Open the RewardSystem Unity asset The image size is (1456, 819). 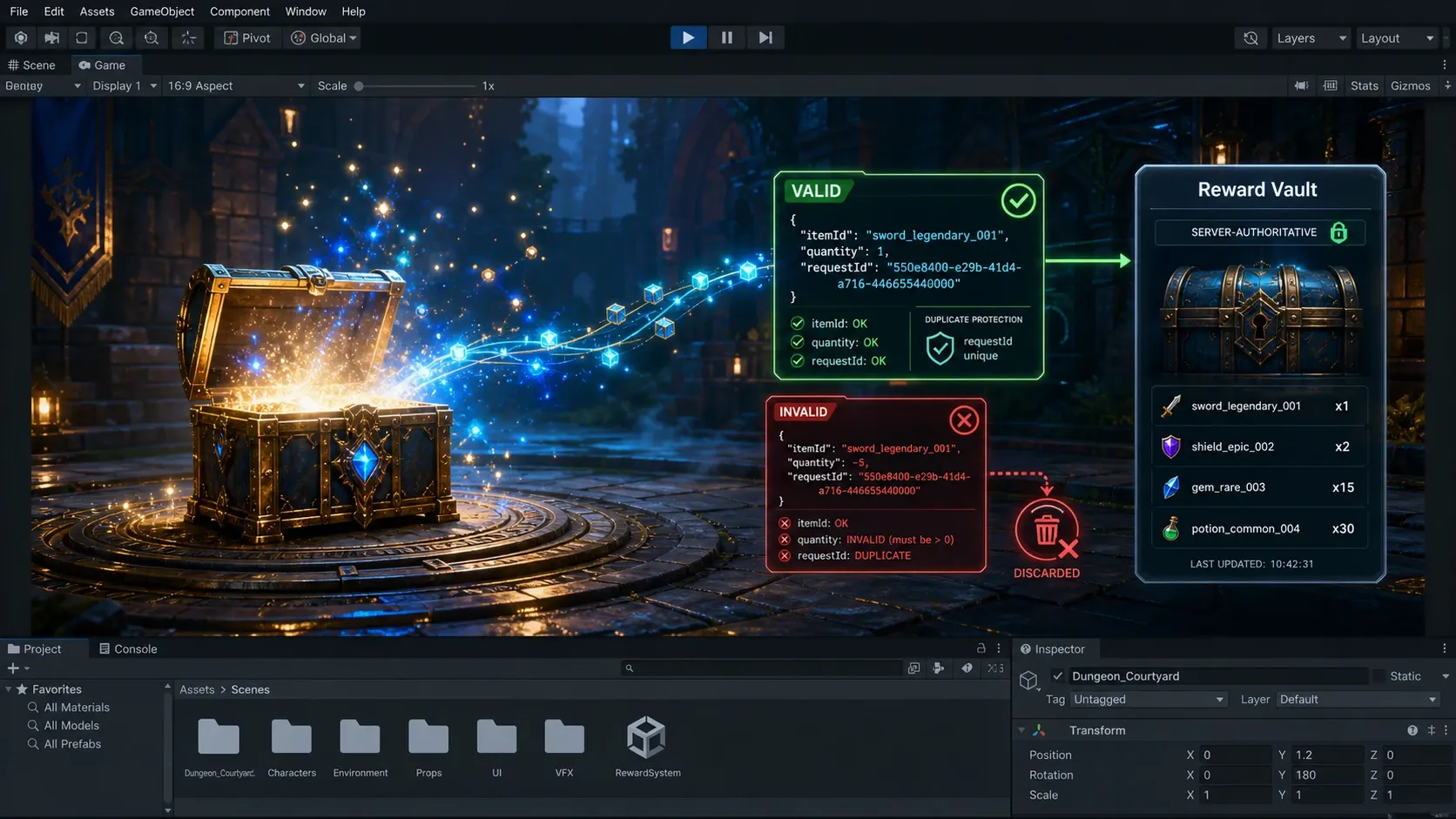[x=647, y=747]
